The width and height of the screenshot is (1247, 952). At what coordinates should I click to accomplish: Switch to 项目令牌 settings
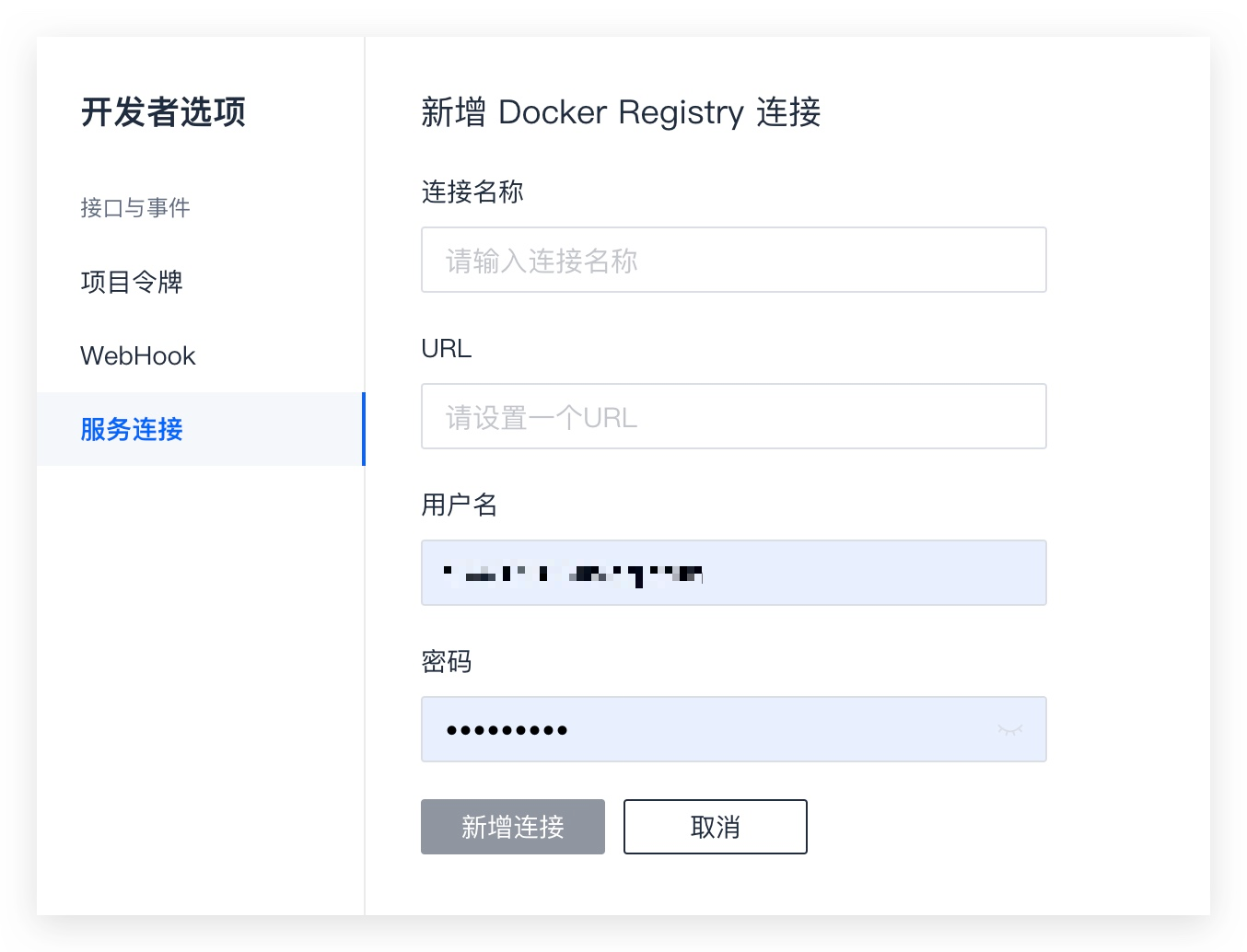132,282
